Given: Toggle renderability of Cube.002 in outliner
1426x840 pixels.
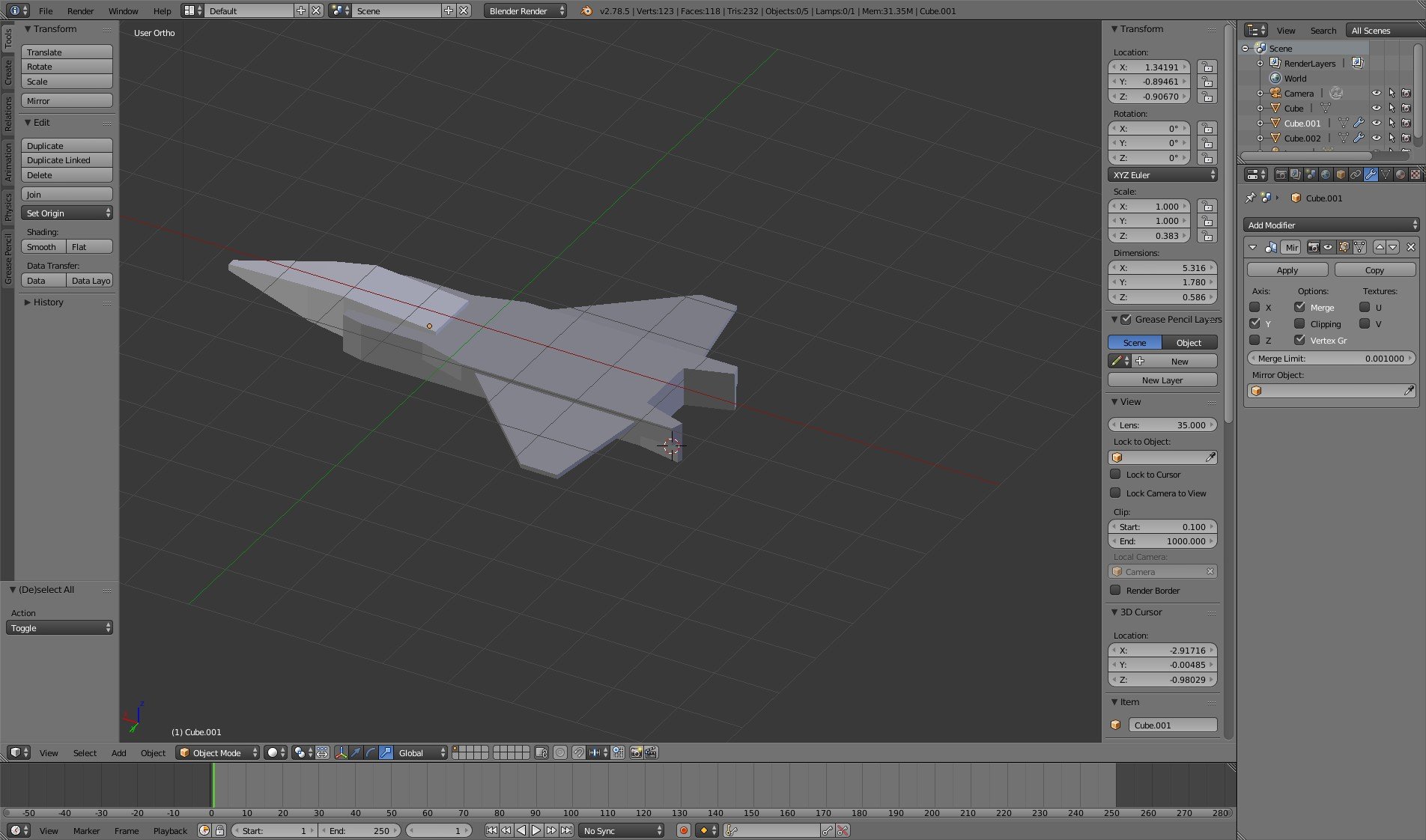Looking at the screenshot, I should point(1406,138).
